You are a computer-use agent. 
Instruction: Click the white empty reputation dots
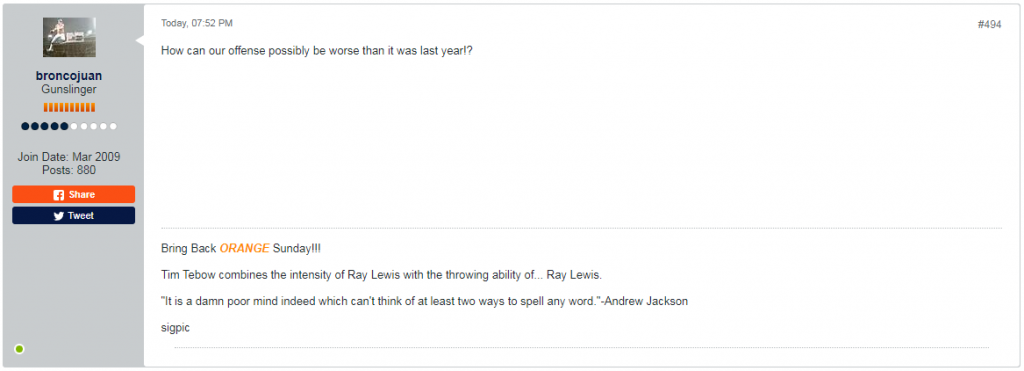(93, 126)
